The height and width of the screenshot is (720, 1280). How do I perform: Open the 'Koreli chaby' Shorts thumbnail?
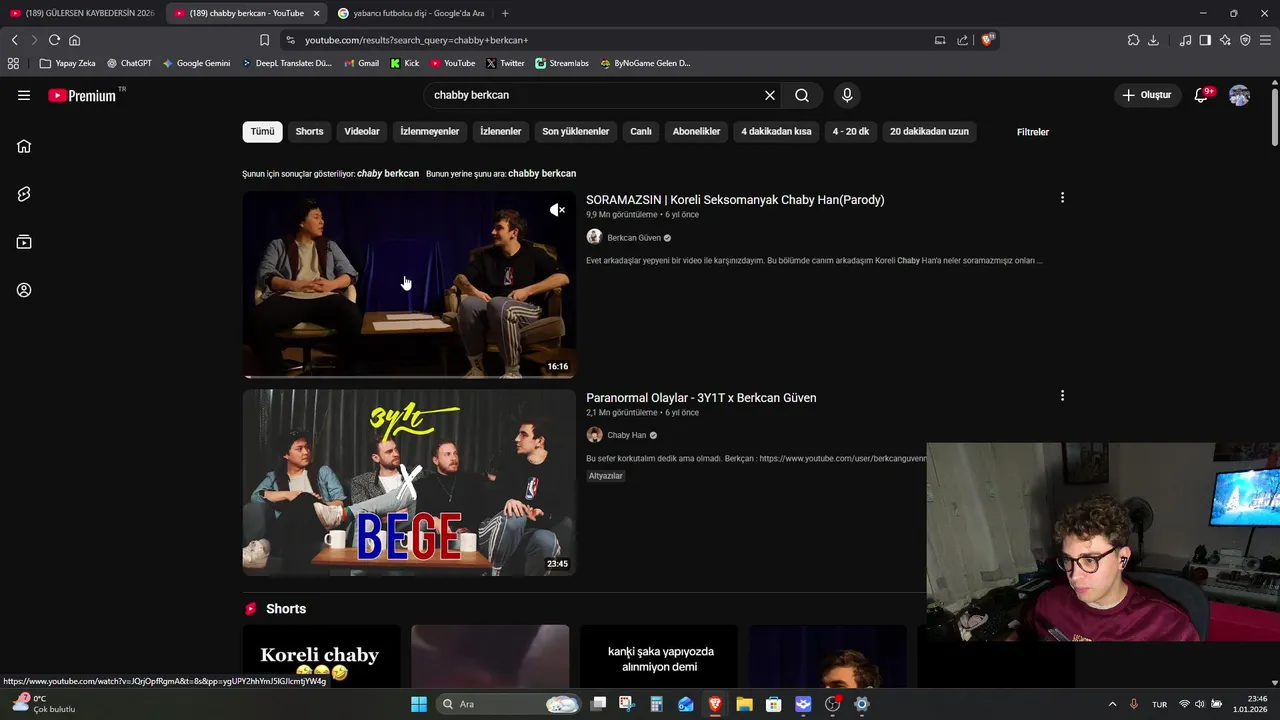point(321,655)
